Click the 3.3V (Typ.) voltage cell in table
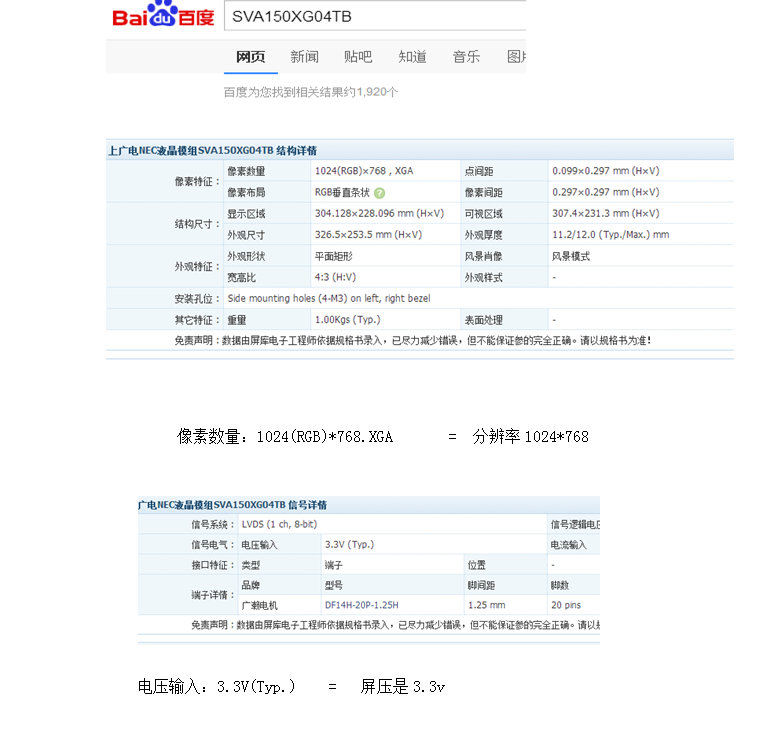 [349, 545]
